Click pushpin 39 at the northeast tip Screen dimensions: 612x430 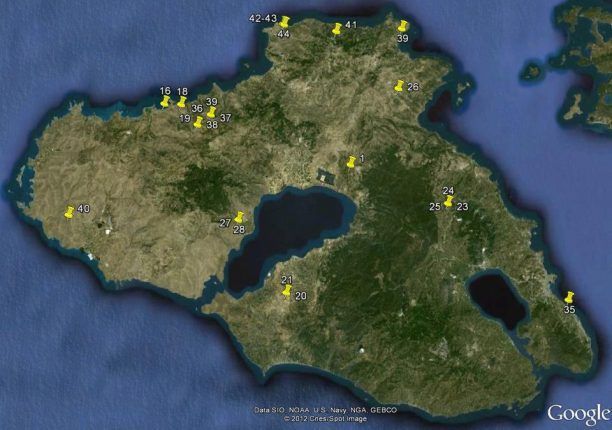[x=403, y=27]
